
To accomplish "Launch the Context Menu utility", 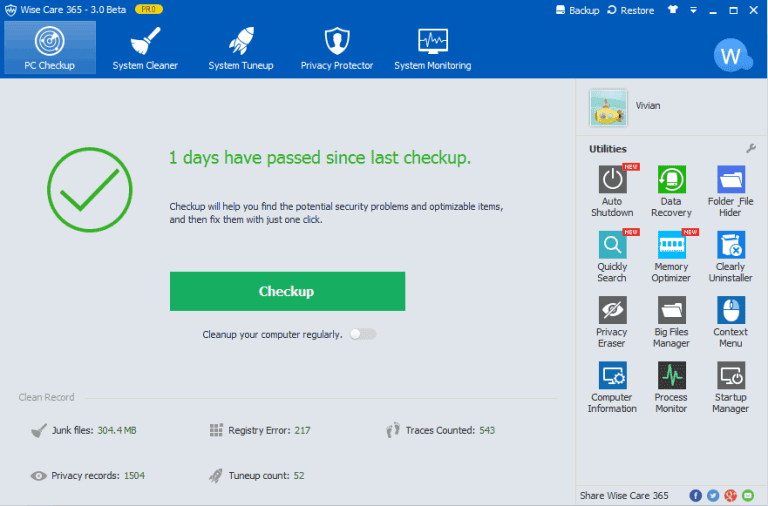I will coord(730,322).
